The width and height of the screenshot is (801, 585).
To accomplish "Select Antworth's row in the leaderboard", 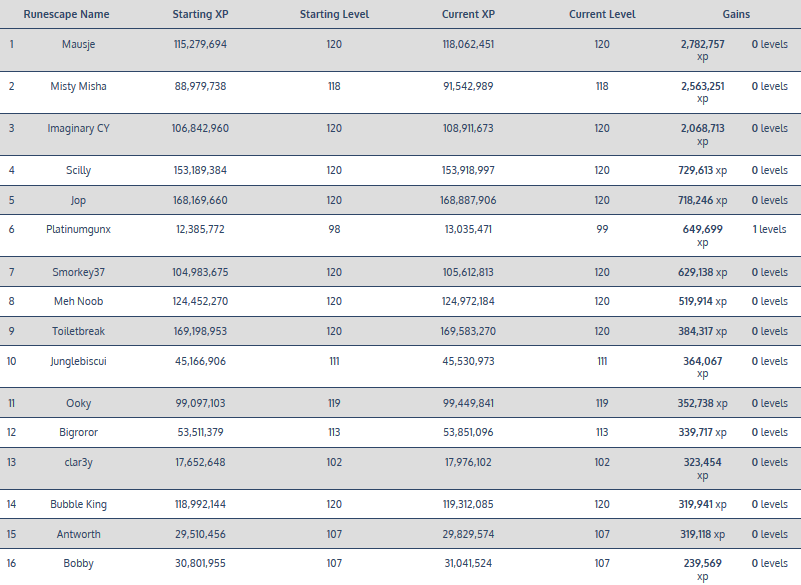I will tap(78, 535).
